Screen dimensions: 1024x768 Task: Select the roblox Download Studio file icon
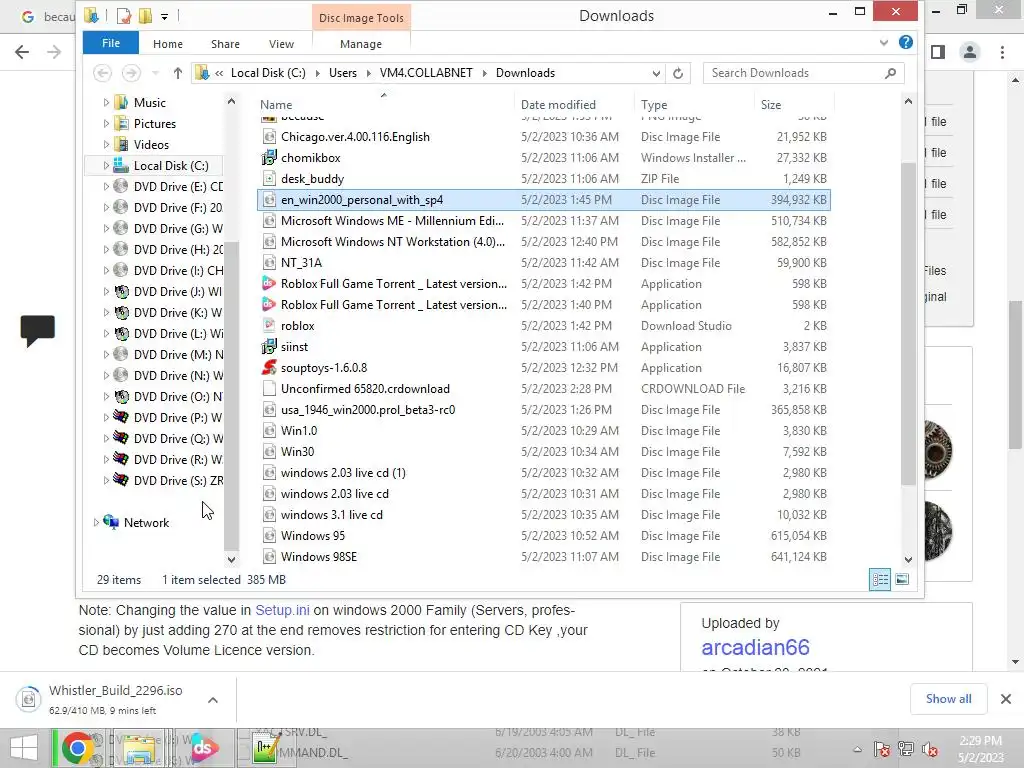click(x=269, y=326)
